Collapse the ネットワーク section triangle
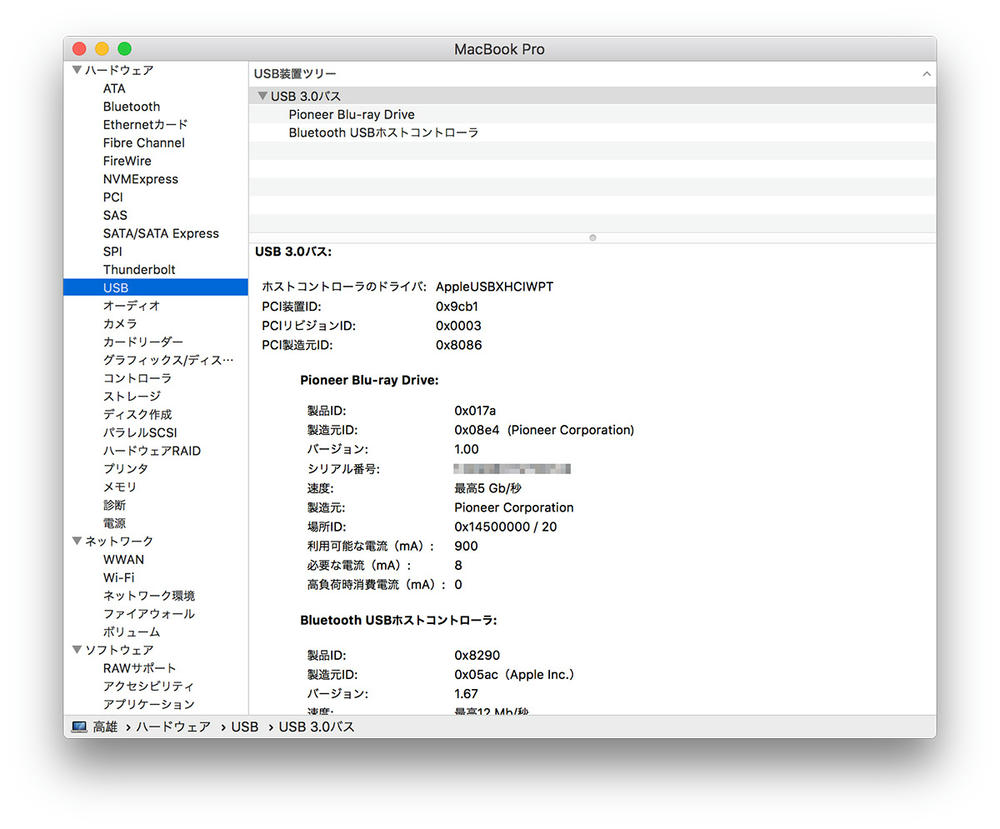The width and height of the screenshot is (1000, 829). tap(77, 541)
